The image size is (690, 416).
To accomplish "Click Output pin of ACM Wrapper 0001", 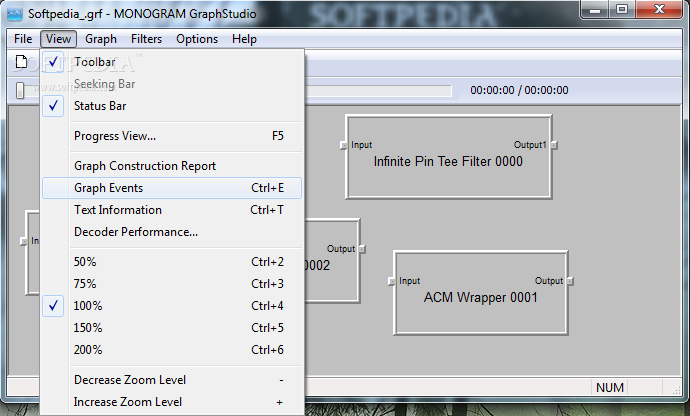I will [570, 281].
